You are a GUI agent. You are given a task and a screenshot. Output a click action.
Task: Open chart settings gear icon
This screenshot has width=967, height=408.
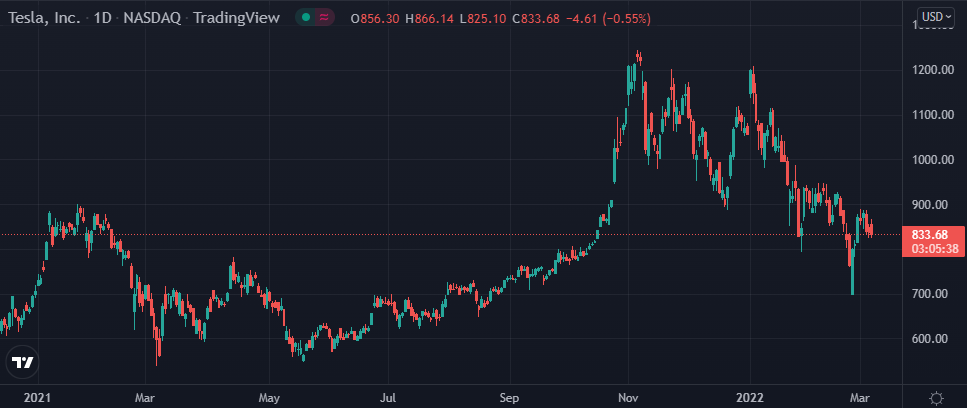tap(937, 397)
